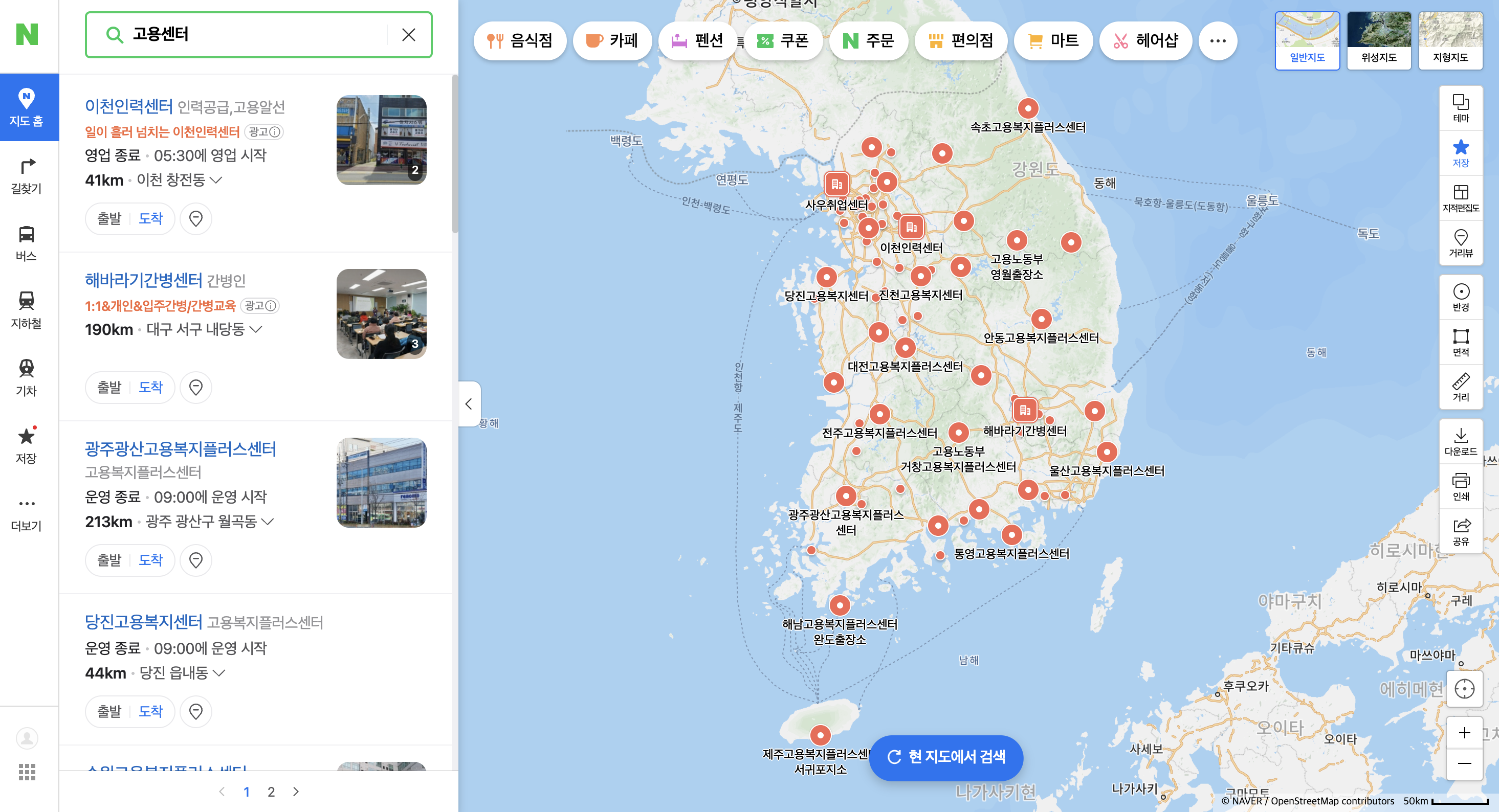Open the street view (거리뷰) tool

(1461, 242)
